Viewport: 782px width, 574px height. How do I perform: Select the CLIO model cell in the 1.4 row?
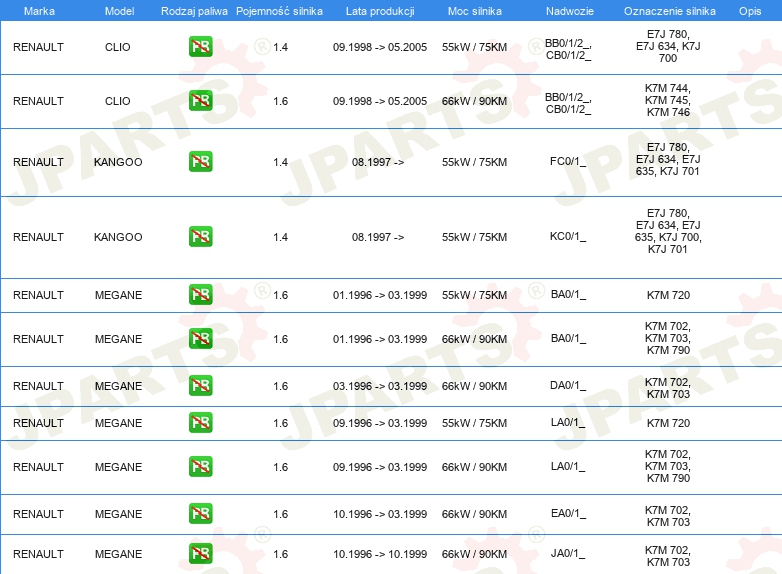(x=118, y=47)
